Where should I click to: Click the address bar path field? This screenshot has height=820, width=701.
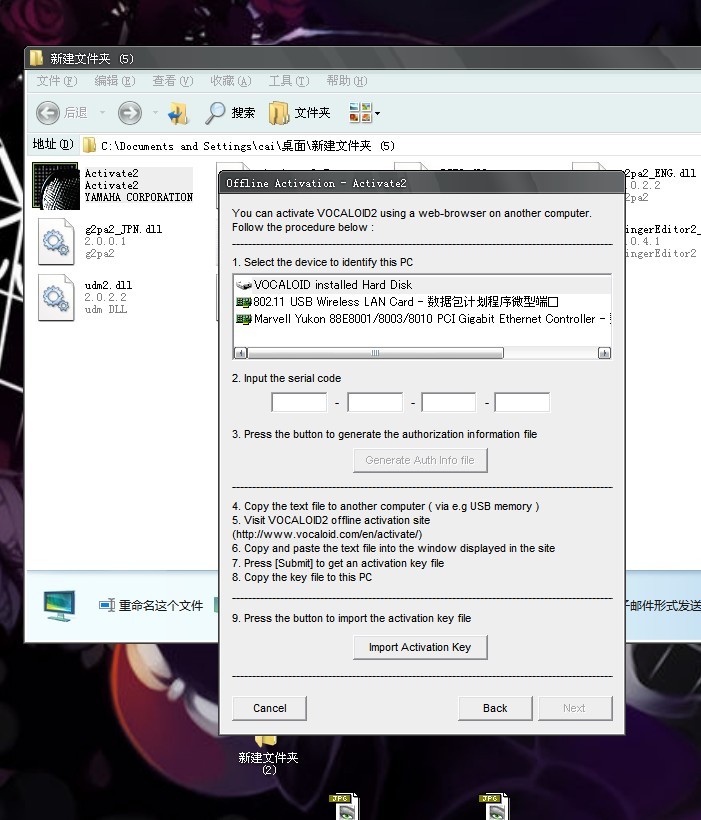[390, 146]
